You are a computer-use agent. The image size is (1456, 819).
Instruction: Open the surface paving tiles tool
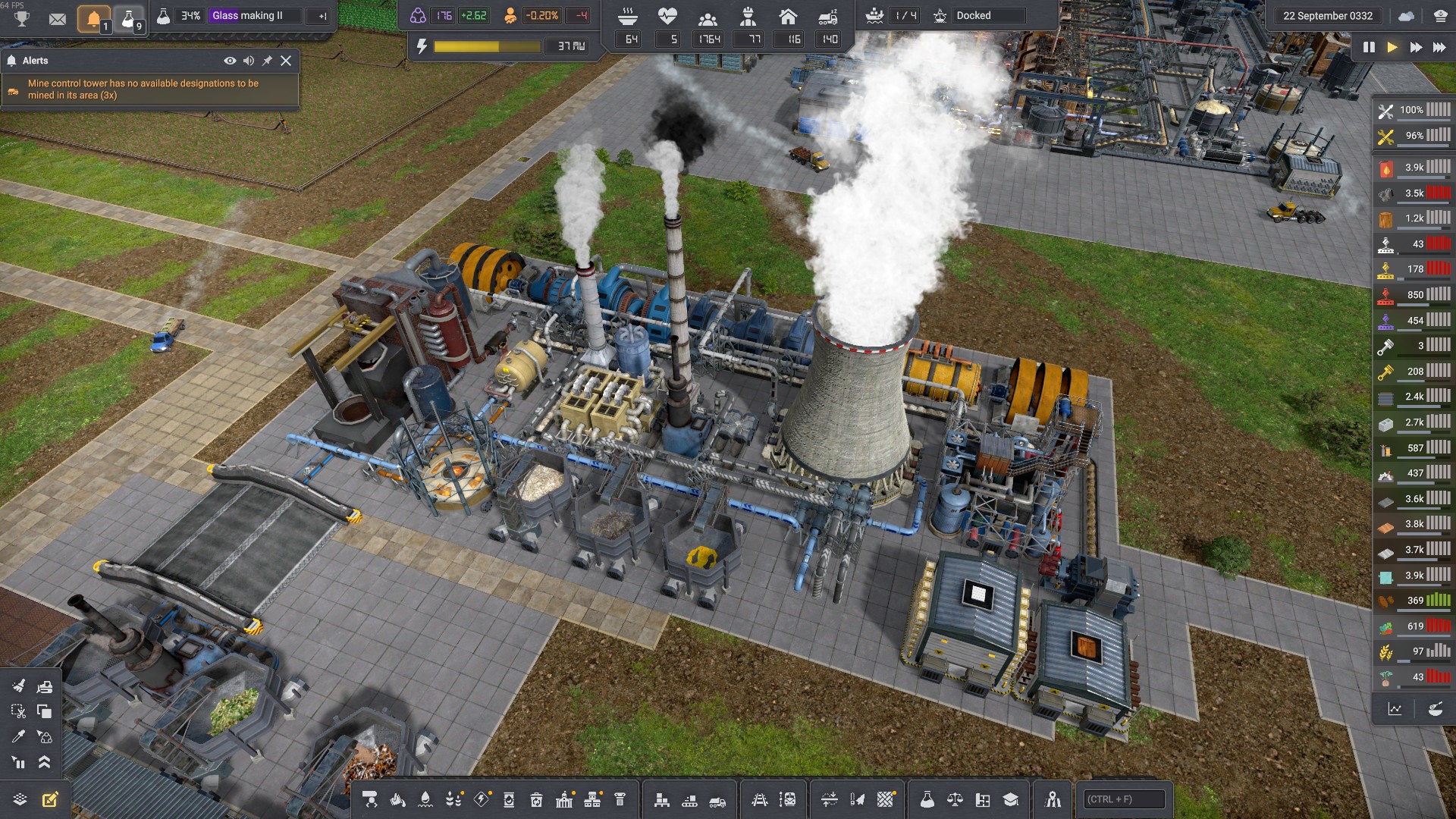pos(886,799)
